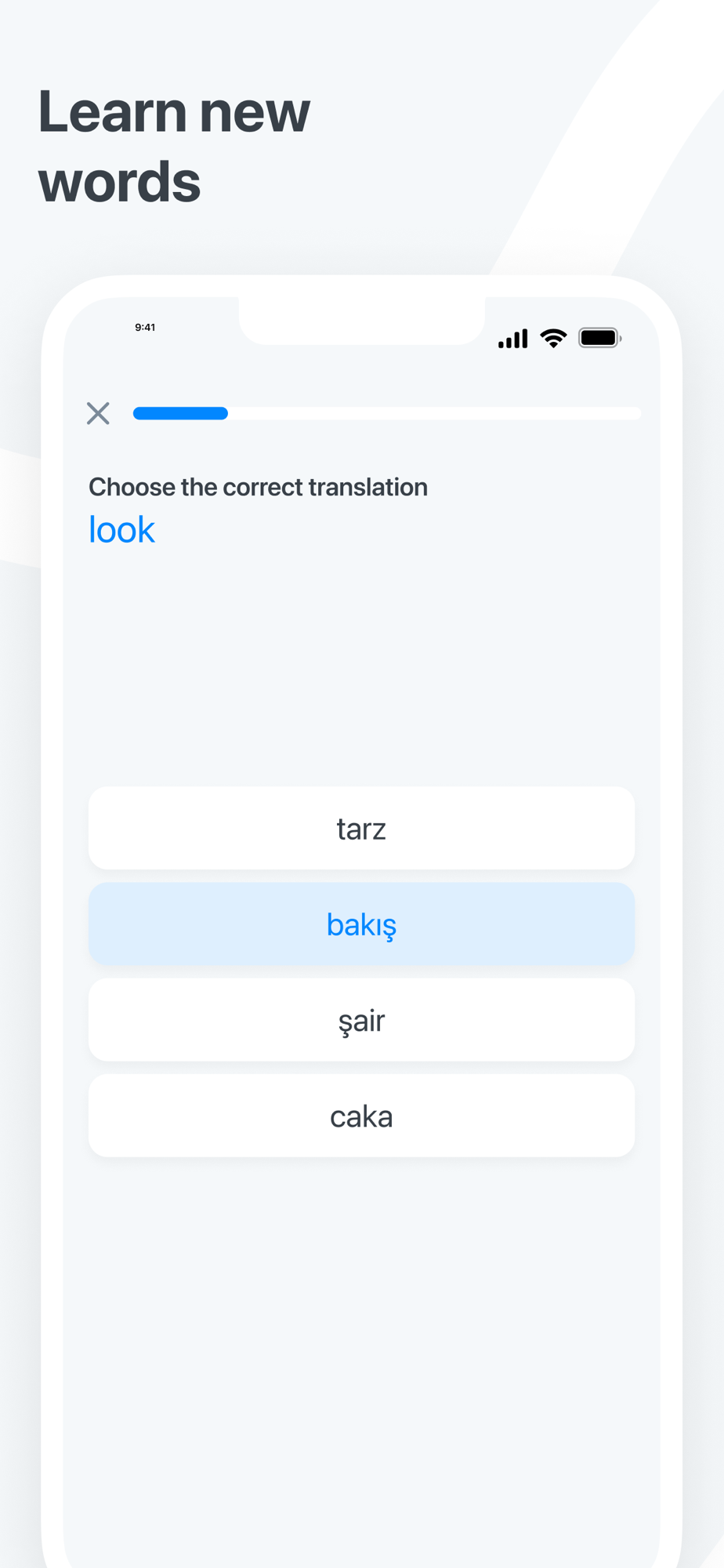Tap the answer card directly below "bakış"

(361, 1020)
